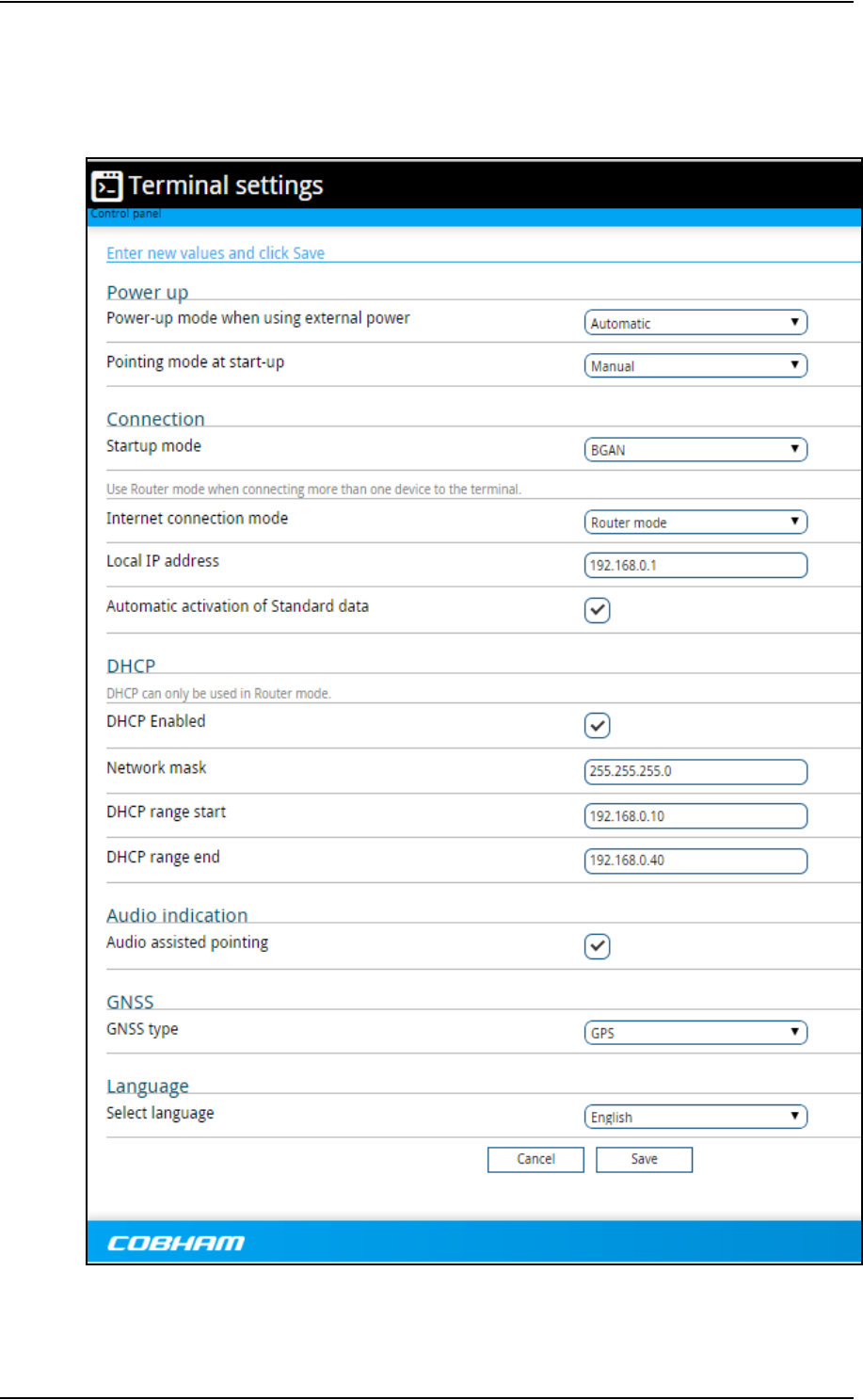Focus the DHCP range end field

[695, 861]
